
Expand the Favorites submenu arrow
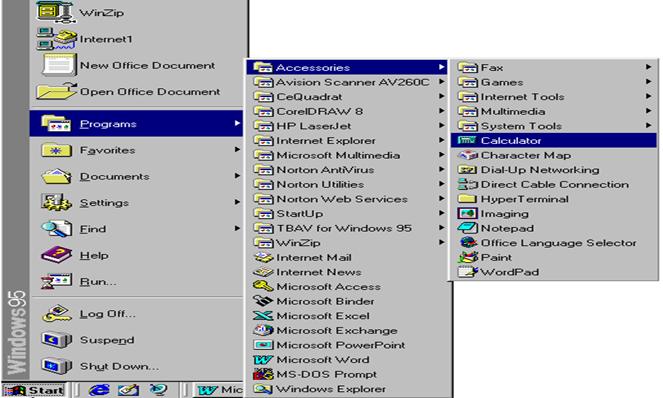click(237, 149)
